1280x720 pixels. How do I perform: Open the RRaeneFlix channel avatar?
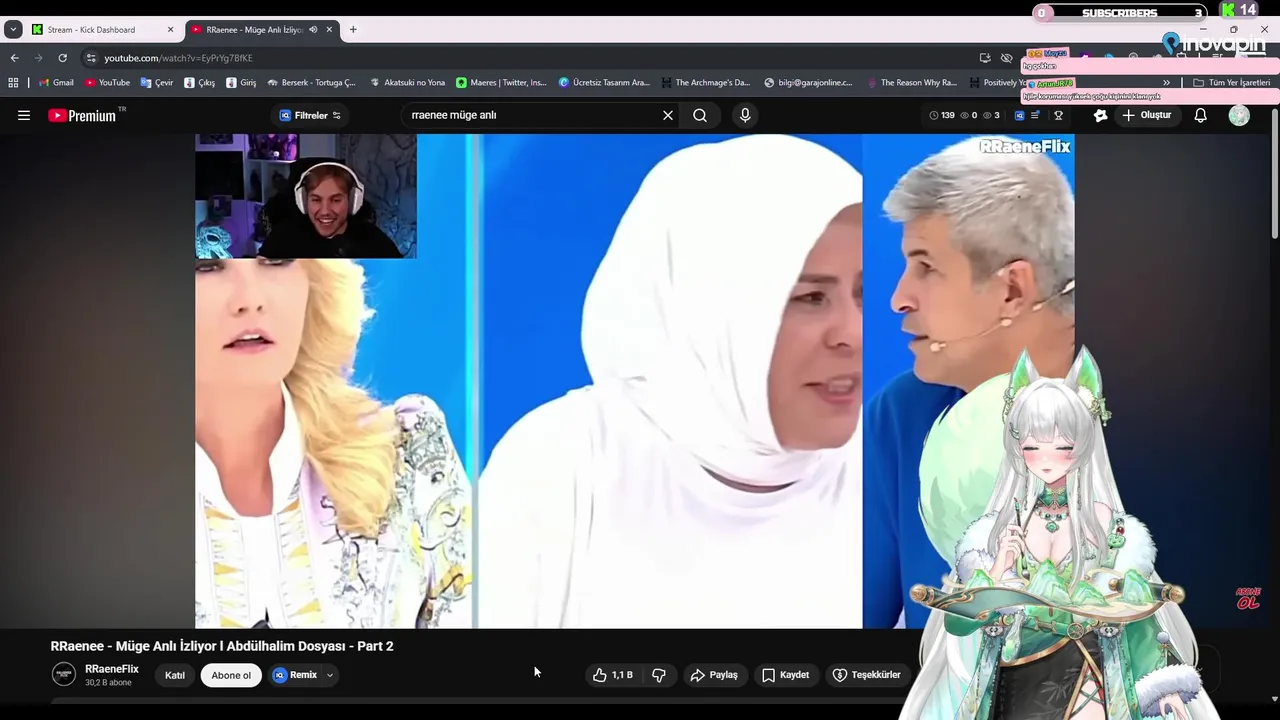64,675
